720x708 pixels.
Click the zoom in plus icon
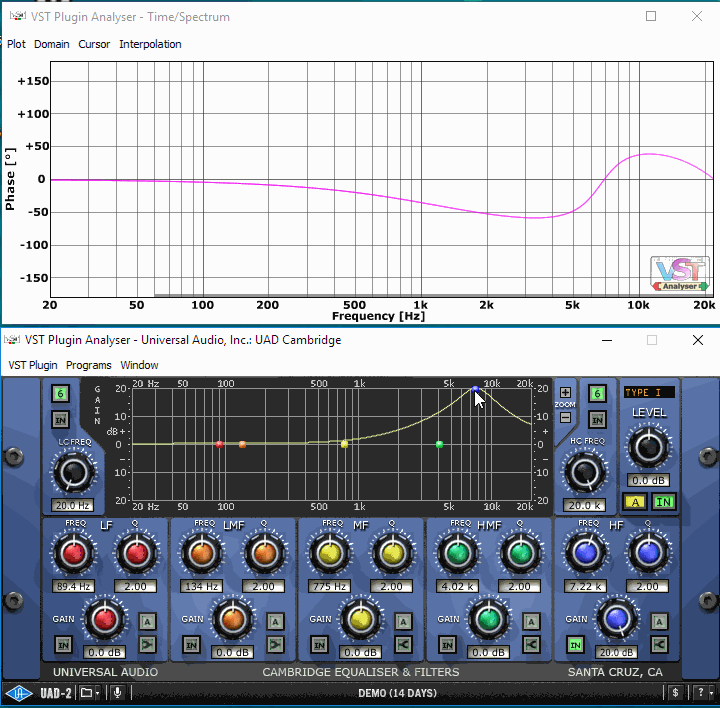(565, 393)
